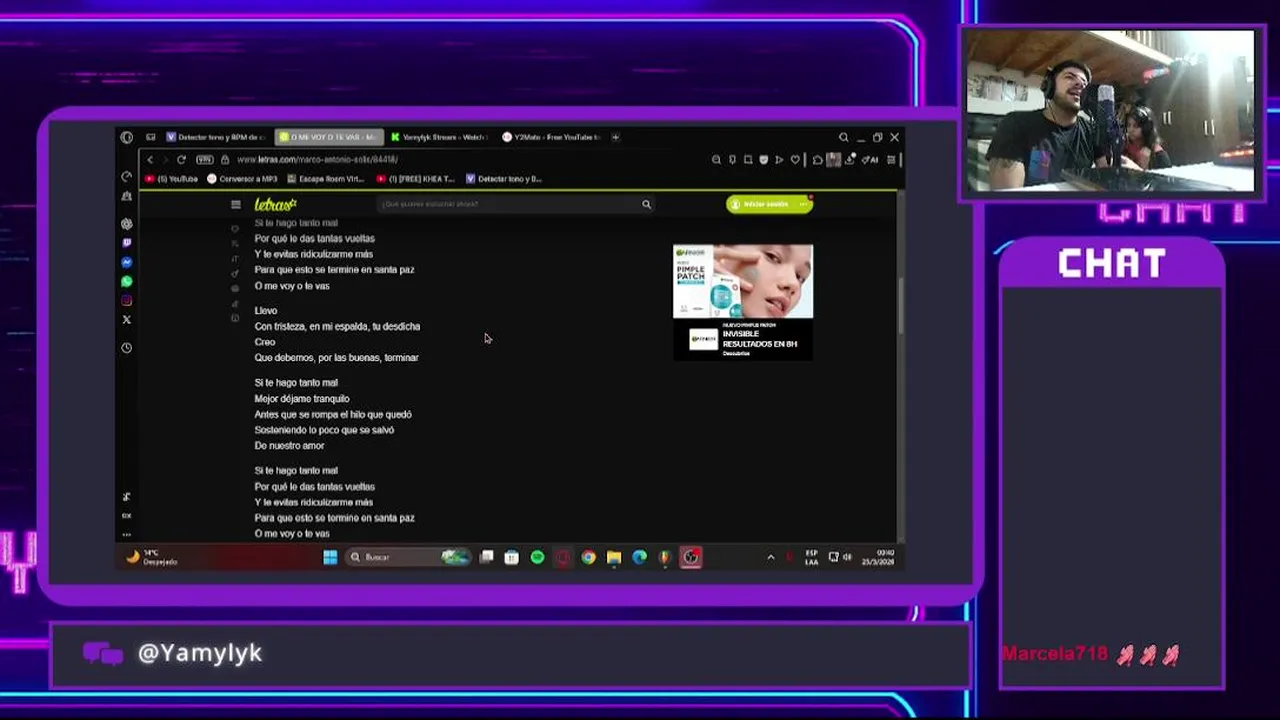Click the heart bookmark icon in address bar
Image resolution: width=1280 pixels, height=720 pixels.
tap(795, 160)
